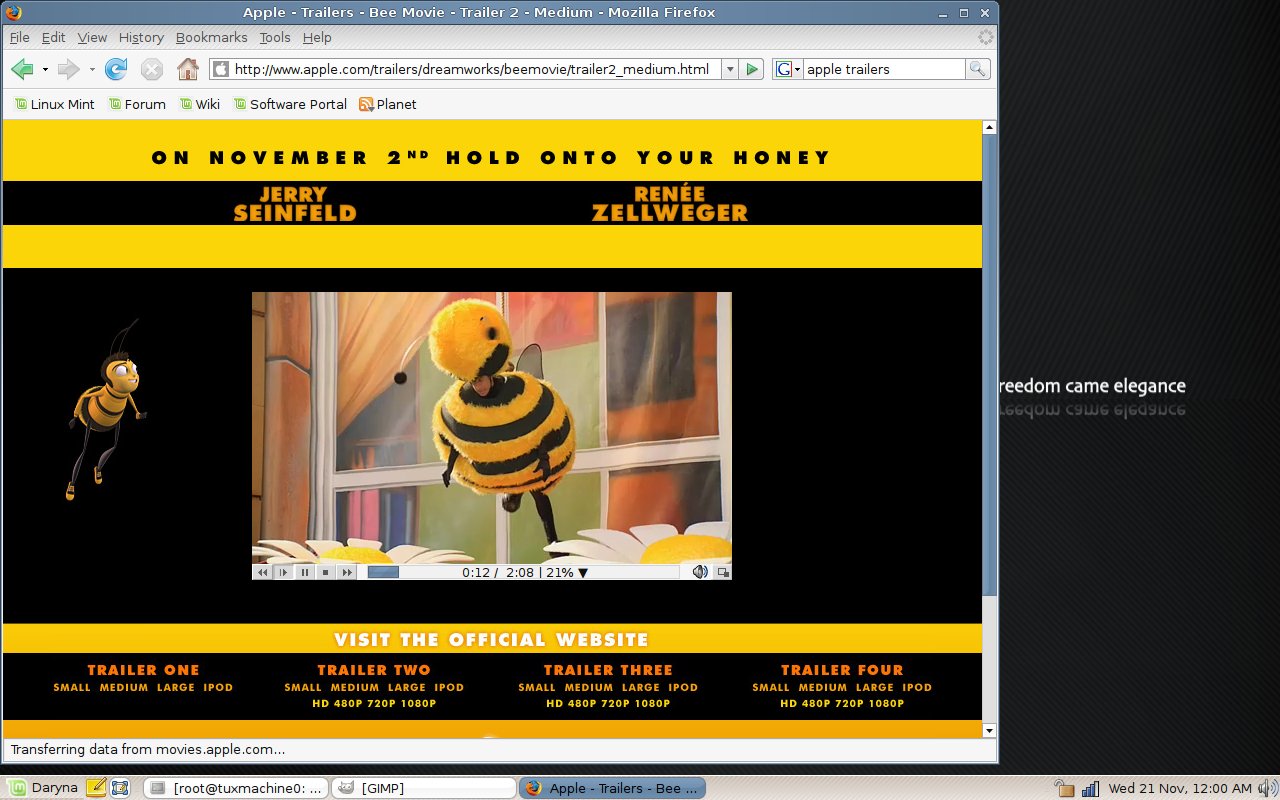Screen dimensions: 1280x800
Task: Click the system tray lock/update icon
Action: pos(1064,788)
